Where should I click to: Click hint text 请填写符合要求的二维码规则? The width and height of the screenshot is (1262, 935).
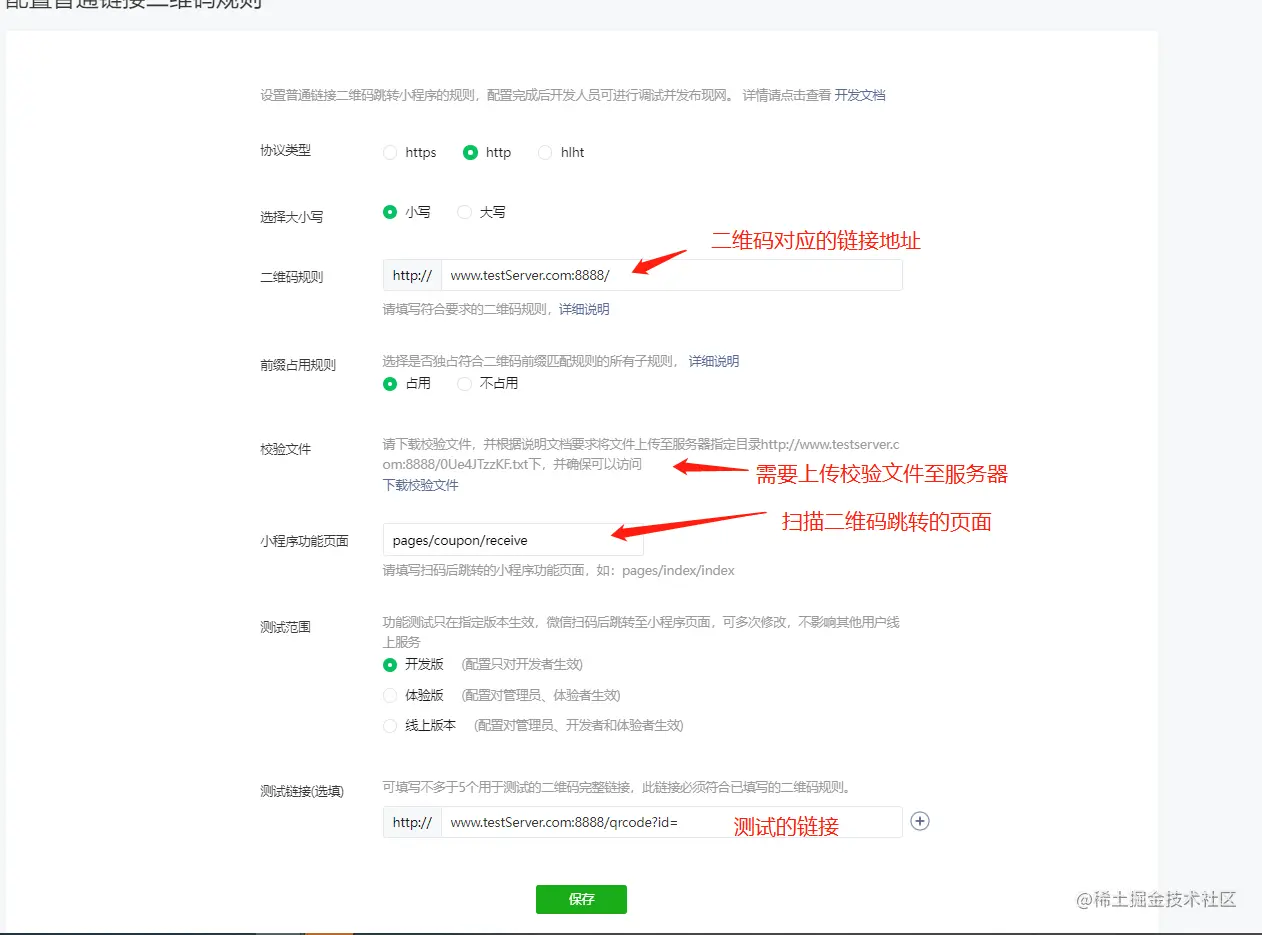pyautogui.click(x=468, y=309)
